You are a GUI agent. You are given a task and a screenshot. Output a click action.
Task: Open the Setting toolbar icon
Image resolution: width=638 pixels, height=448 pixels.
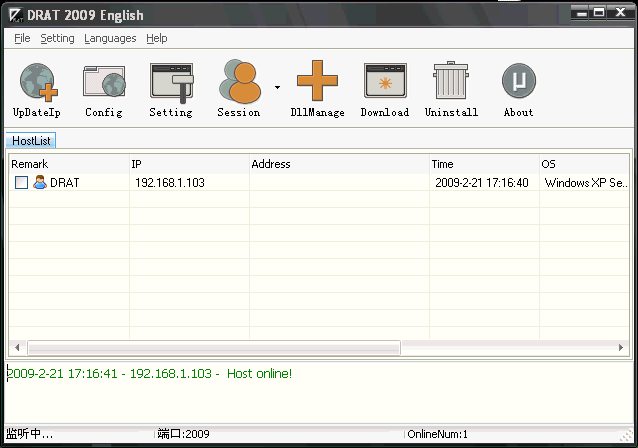(171, 82)
